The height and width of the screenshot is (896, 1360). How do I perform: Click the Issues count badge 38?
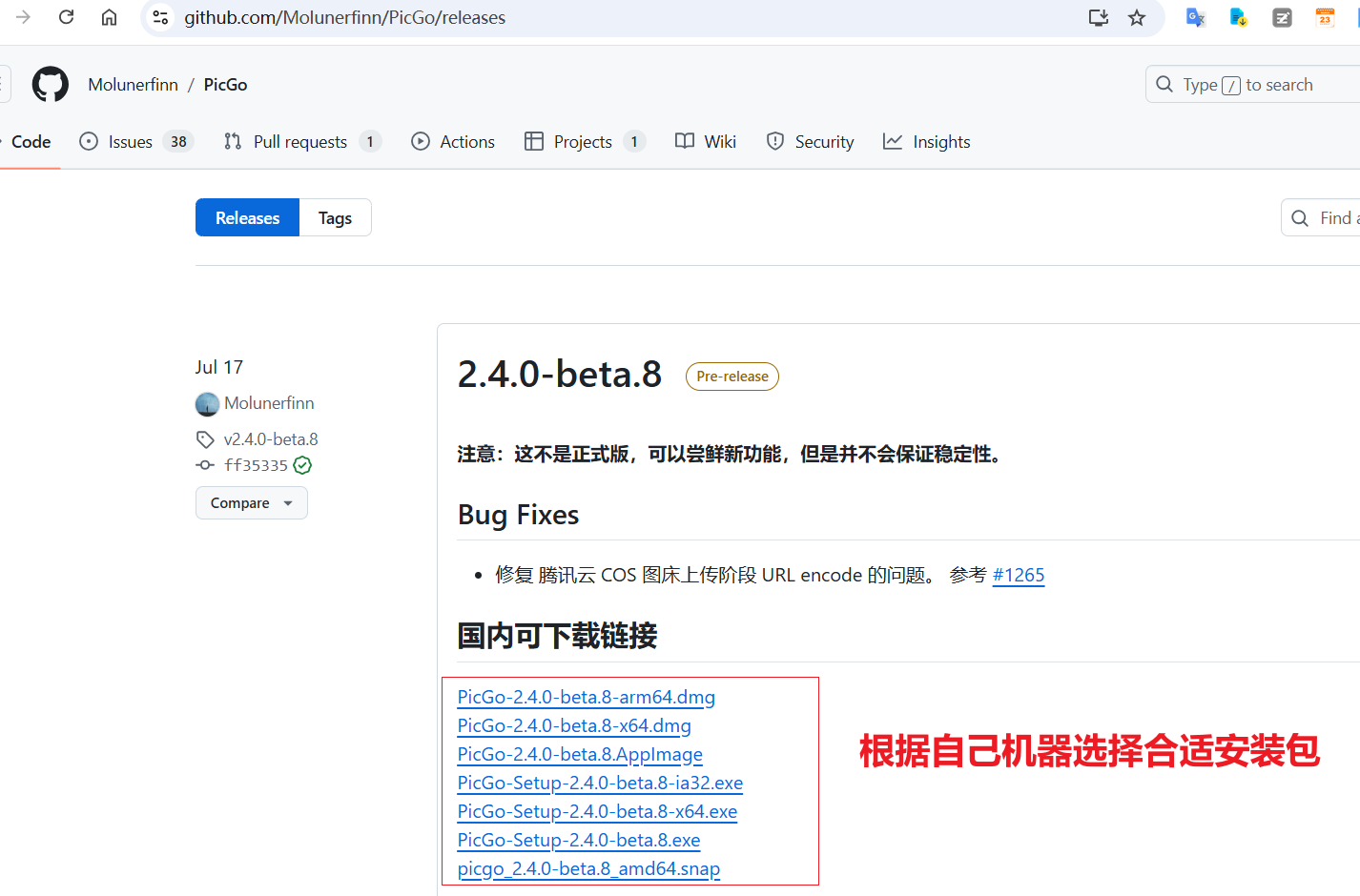(178, 142)
